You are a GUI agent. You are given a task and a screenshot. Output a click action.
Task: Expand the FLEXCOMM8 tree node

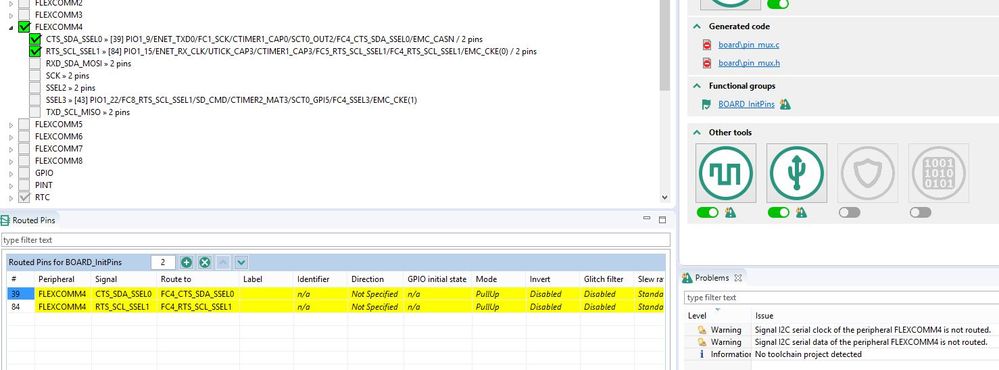pyautogui.click(x=11, y=161)
